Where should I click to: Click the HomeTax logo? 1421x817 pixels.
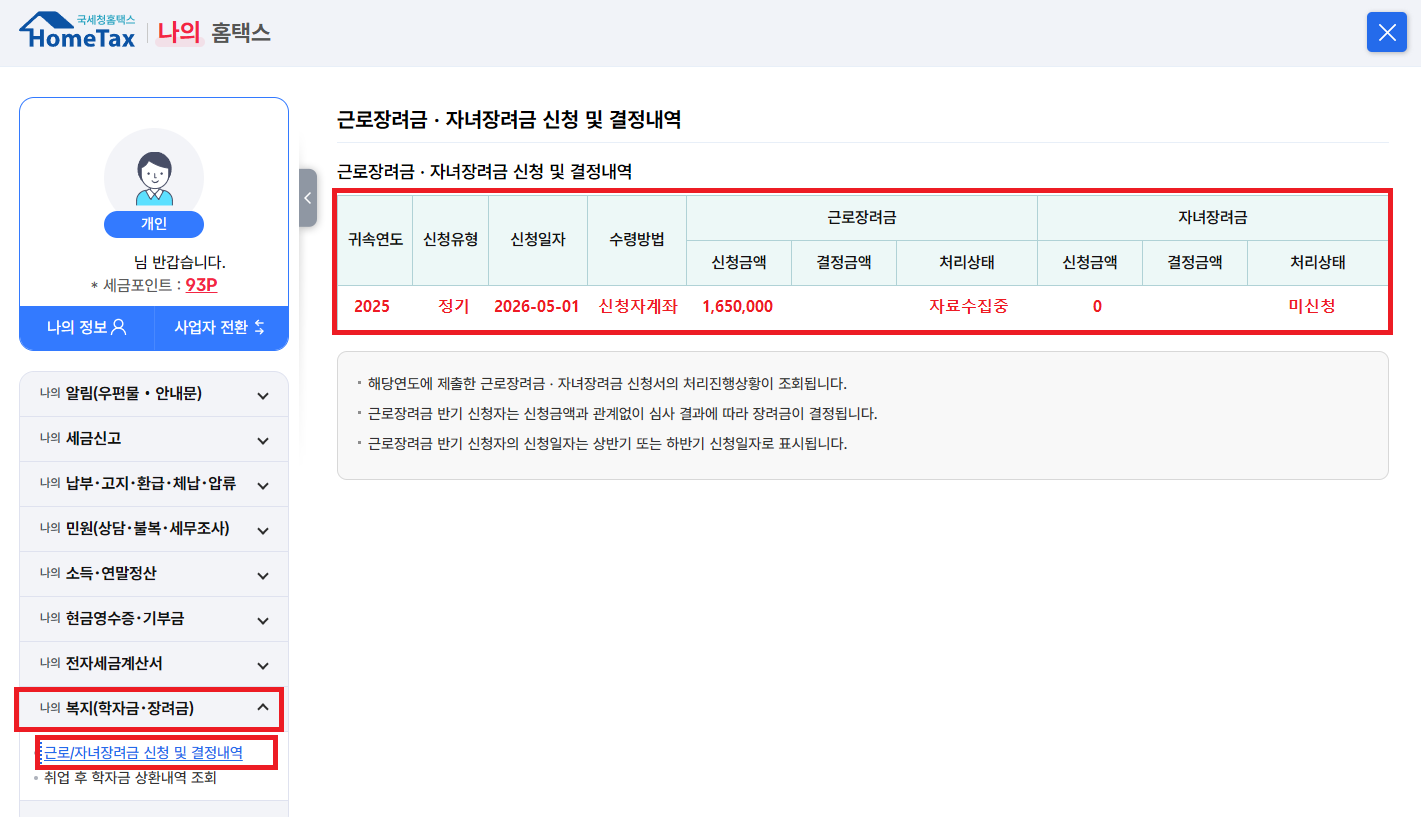[76, 30]
